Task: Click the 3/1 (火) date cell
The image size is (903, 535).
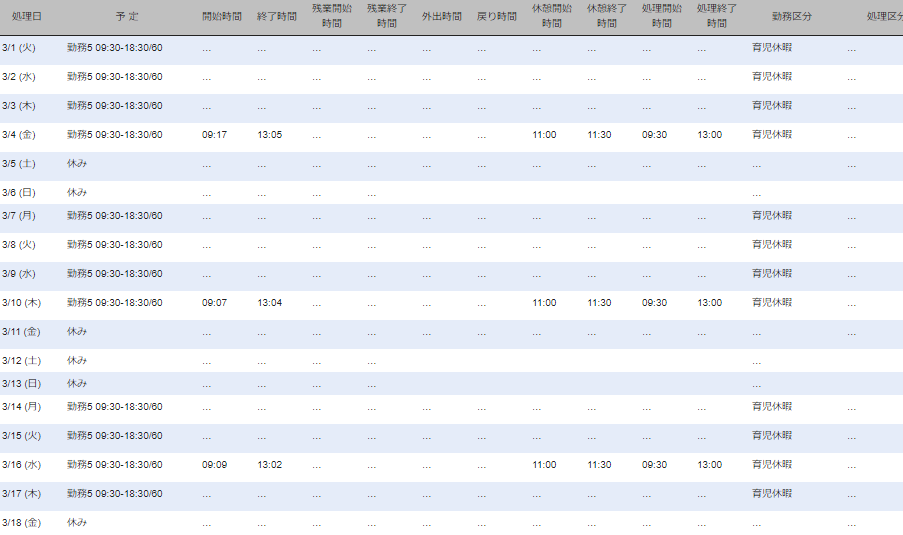Action: coord(19,48)
